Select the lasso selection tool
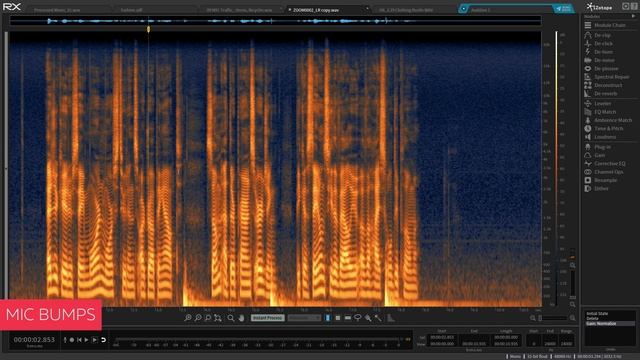640x360 pixels. click(x=358, y=318)
